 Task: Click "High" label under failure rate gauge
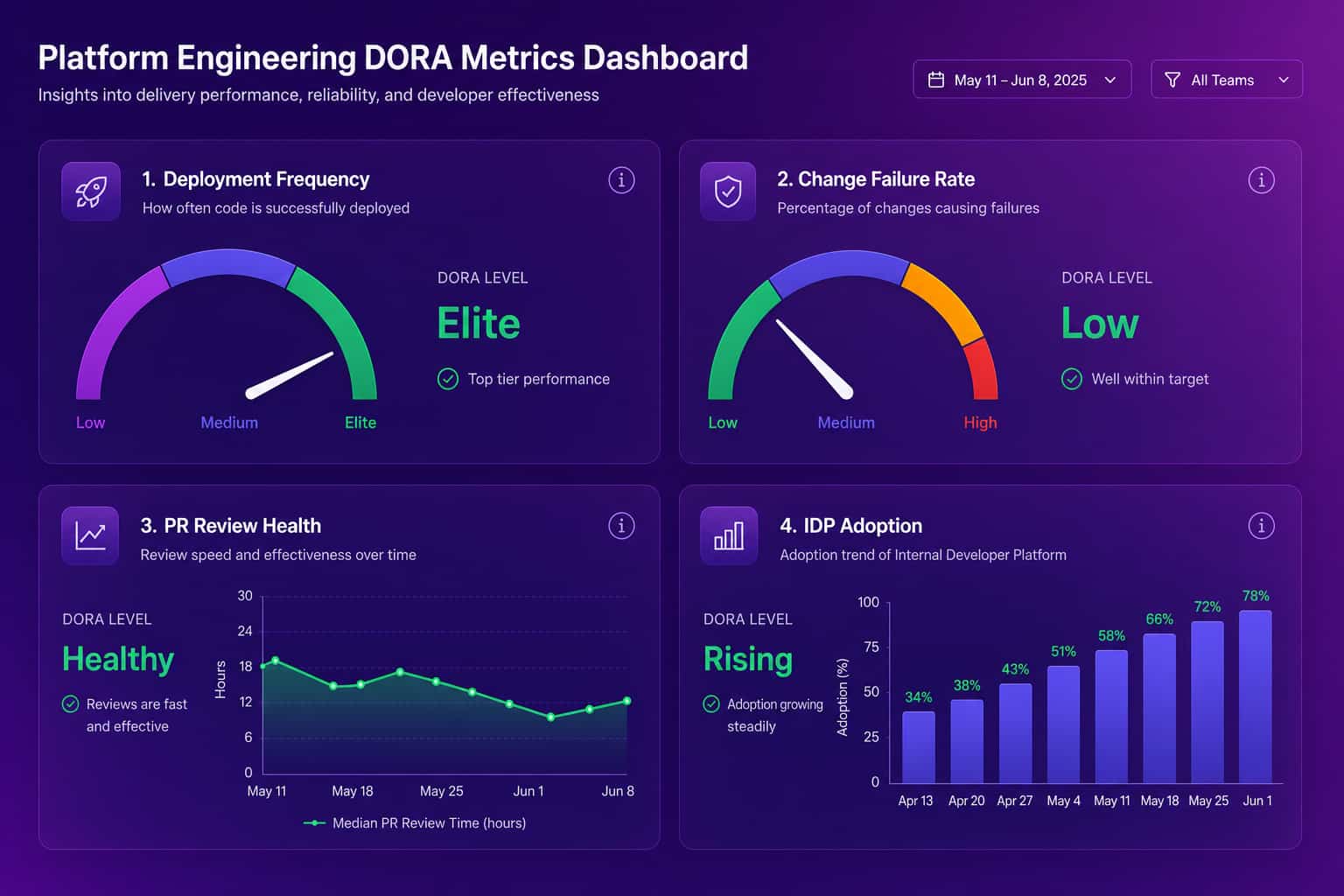(980, 423)
